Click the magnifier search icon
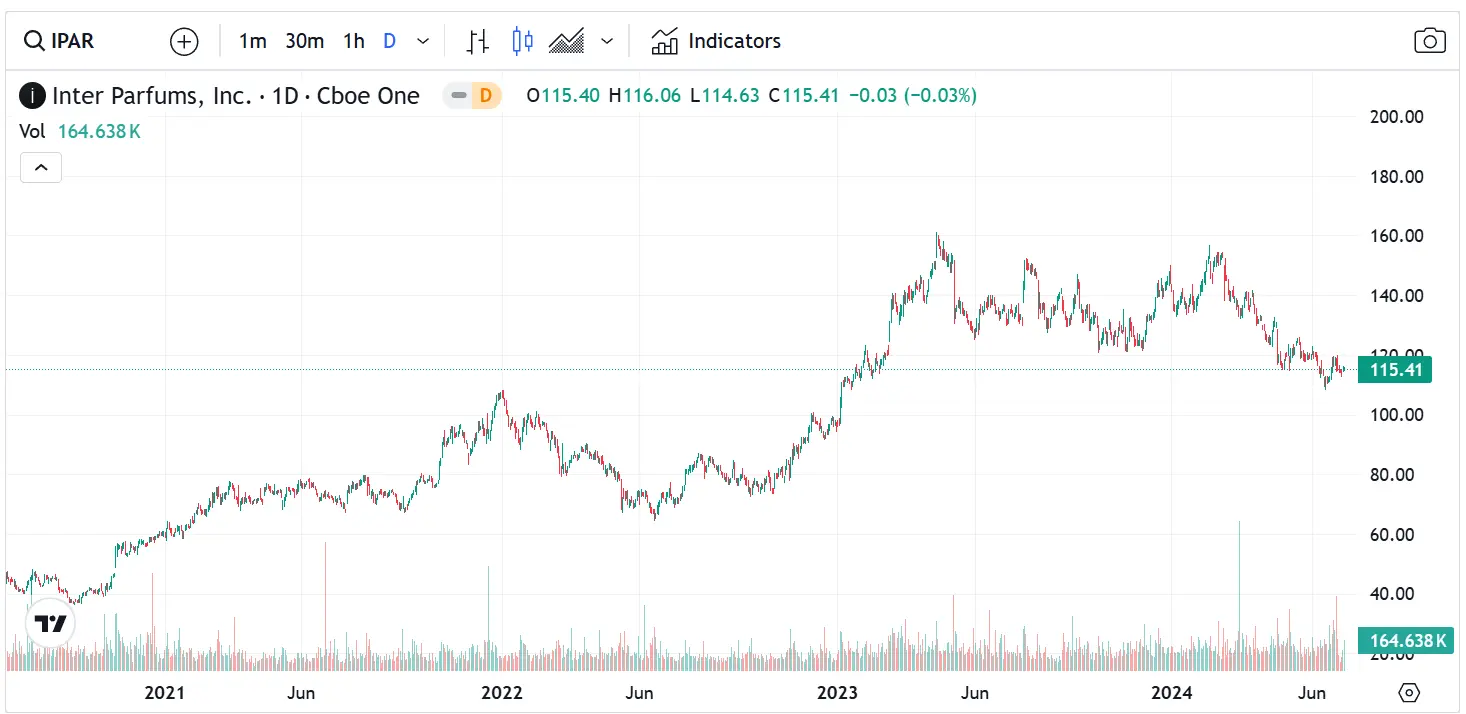Viewport: 1466px width, 714px height. [x=34, y=41]
